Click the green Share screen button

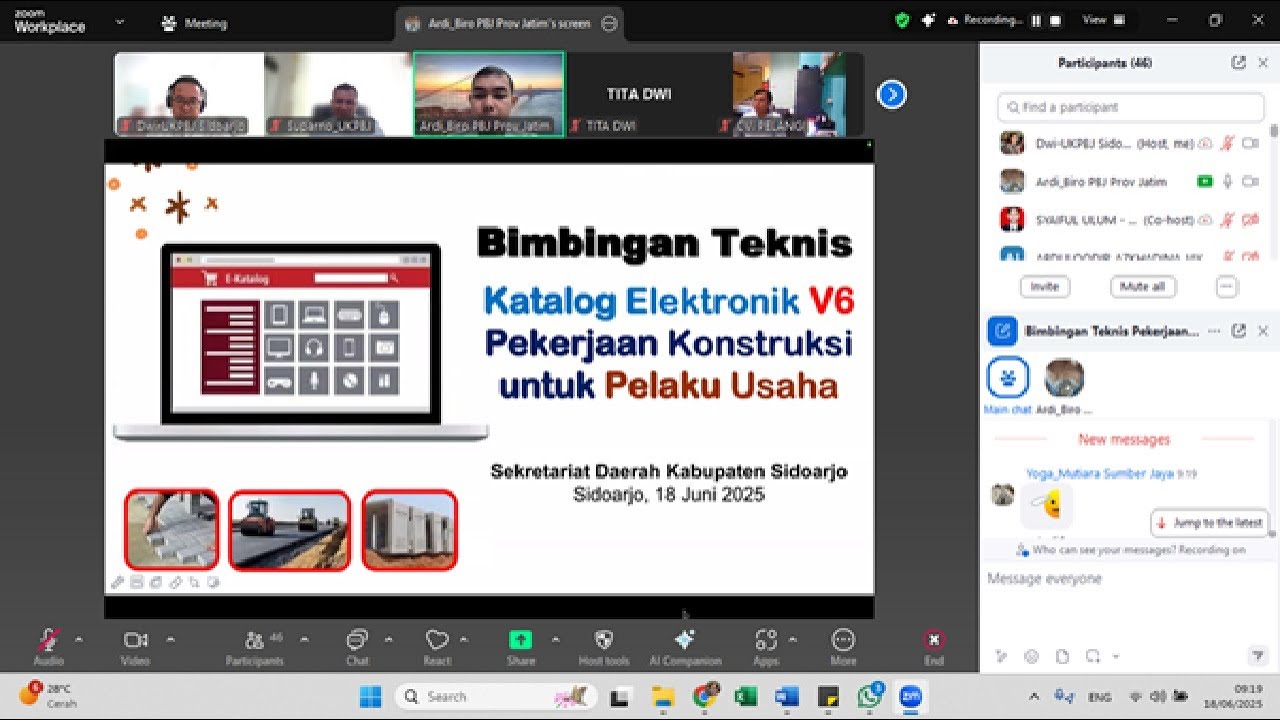[520, 640]
